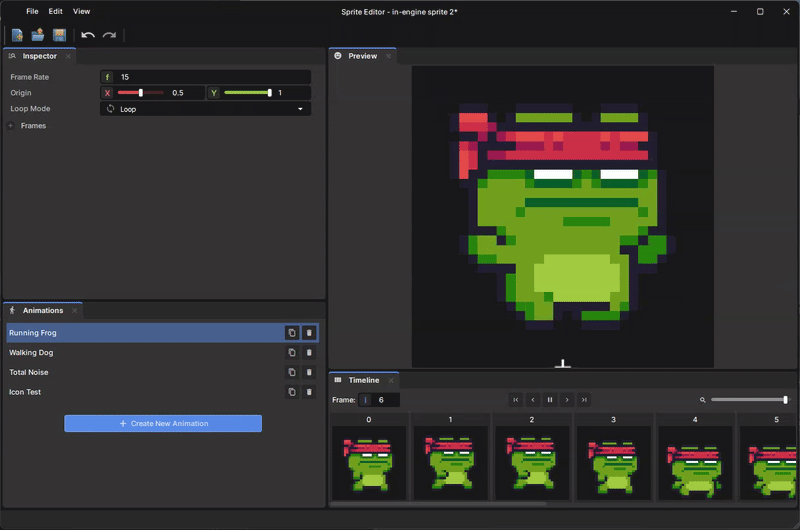
Task: Click the Frame number field showing 6
Action: click(386, 400)
